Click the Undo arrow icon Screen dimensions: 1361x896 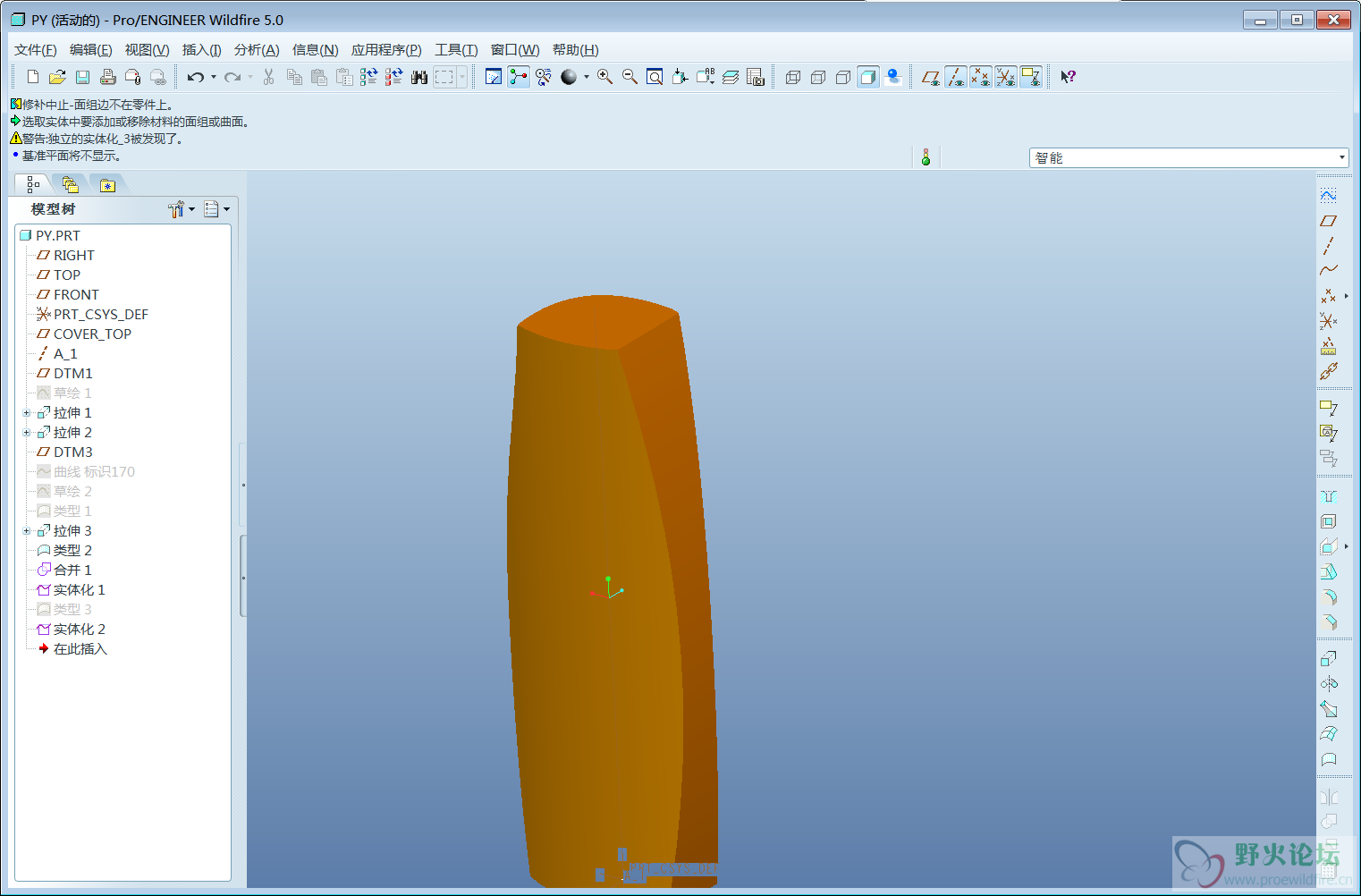196,77
